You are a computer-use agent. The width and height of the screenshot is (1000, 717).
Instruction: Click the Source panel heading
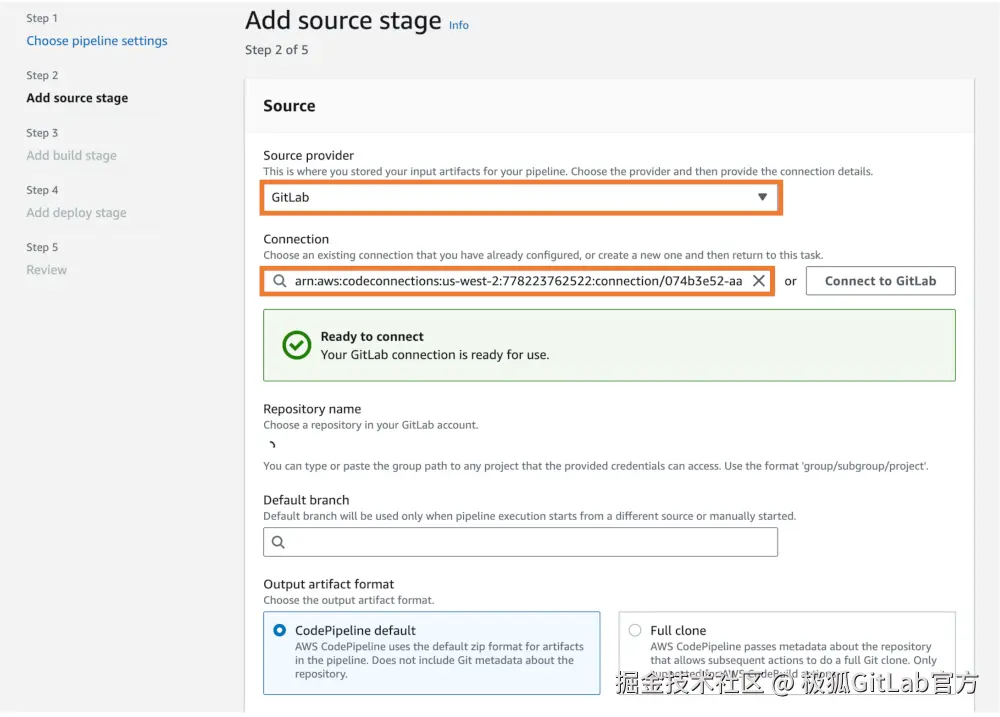point(289,106)
